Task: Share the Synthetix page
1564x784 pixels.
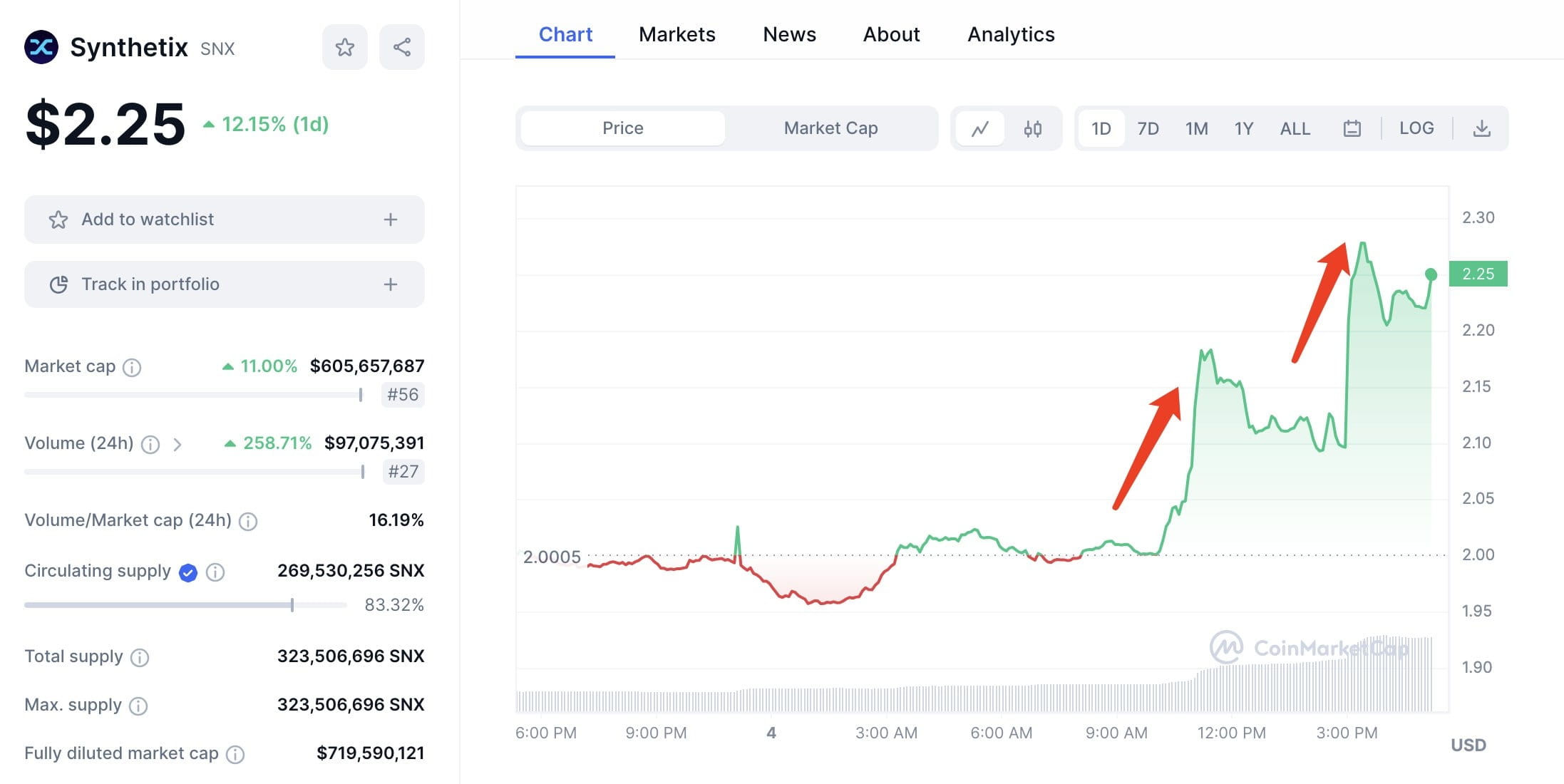Action: [401, 46]
